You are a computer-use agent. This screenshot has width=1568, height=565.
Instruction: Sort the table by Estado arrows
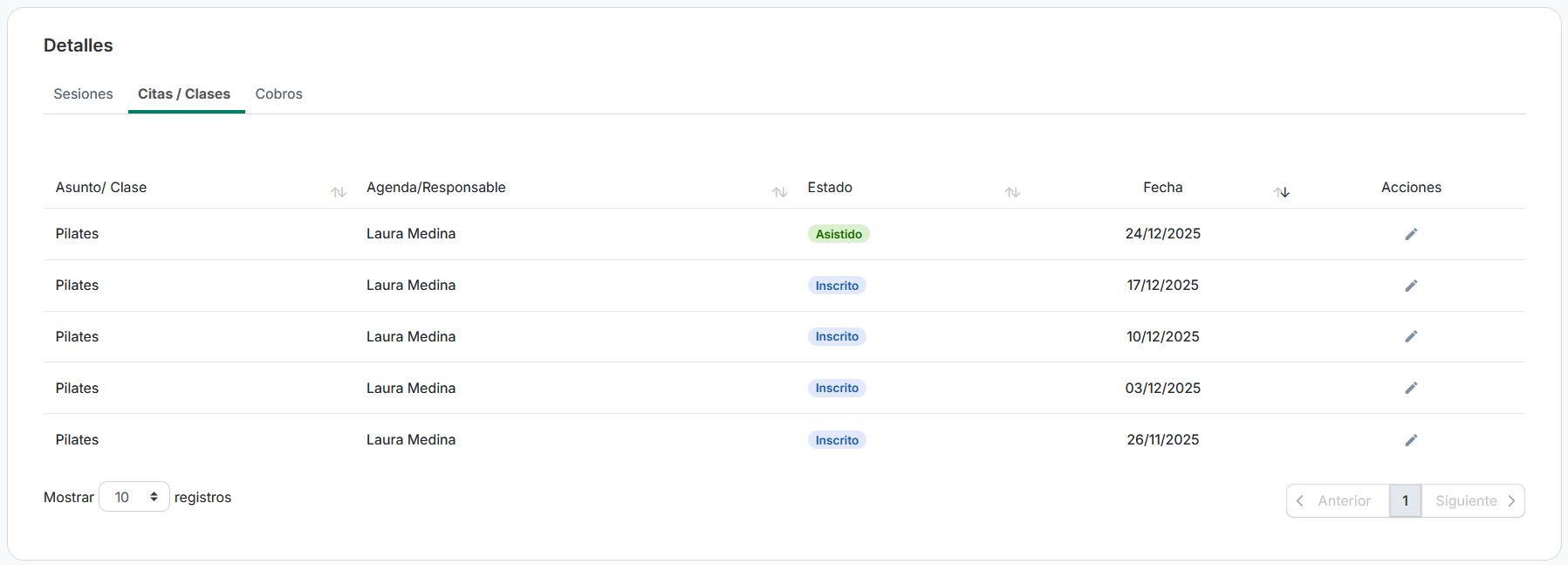click(1012, 192)
